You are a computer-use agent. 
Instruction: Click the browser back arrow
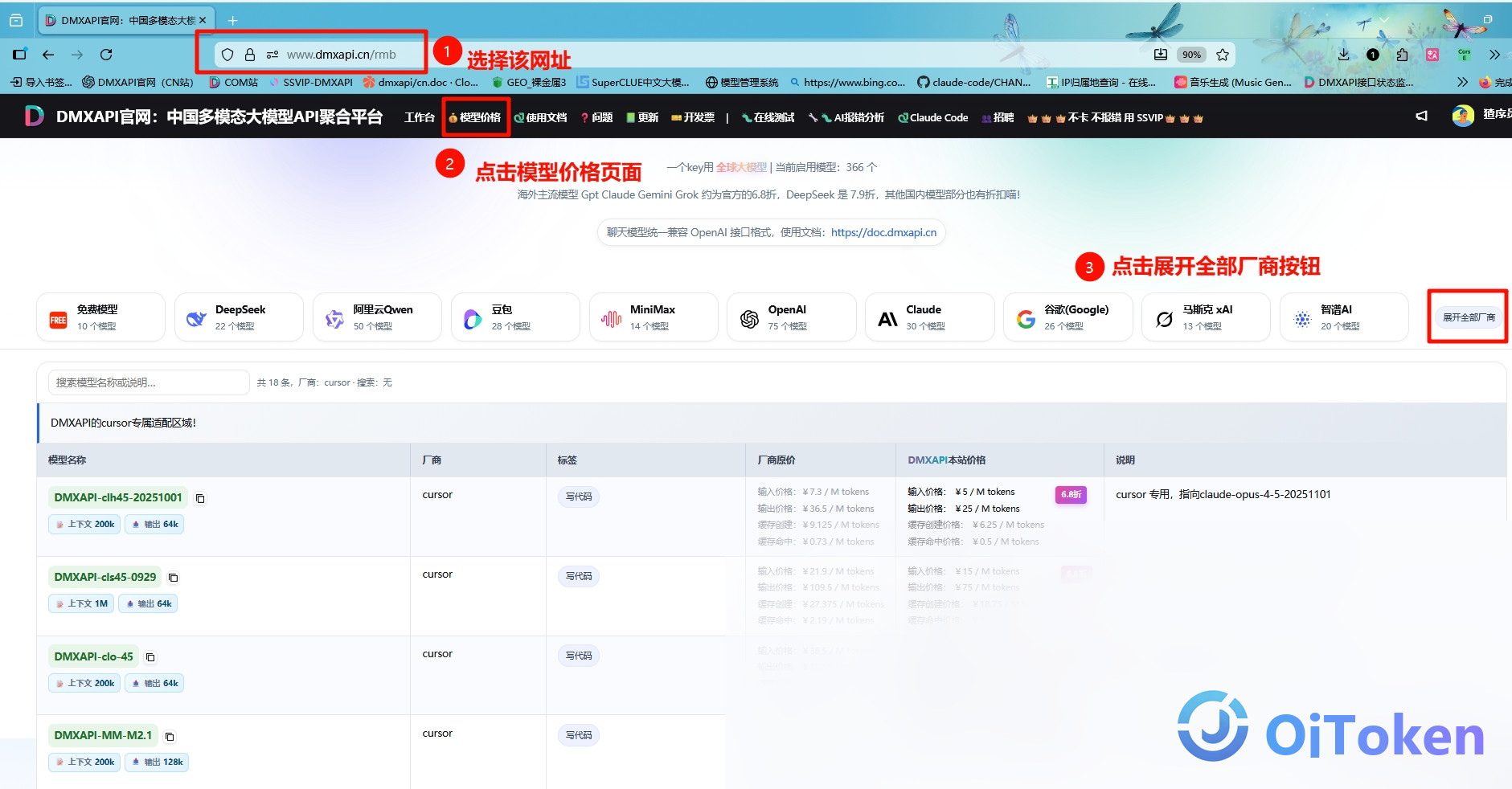[x=48, y=55]
